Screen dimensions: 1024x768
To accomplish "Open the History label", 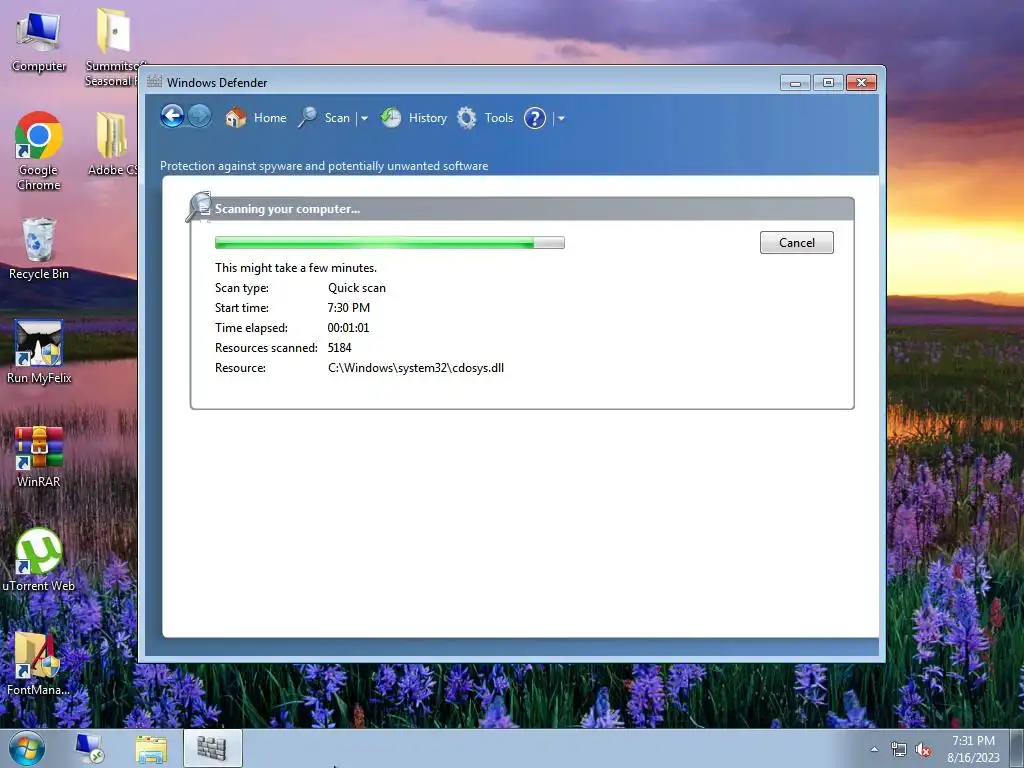I will (x=428, y=118).
